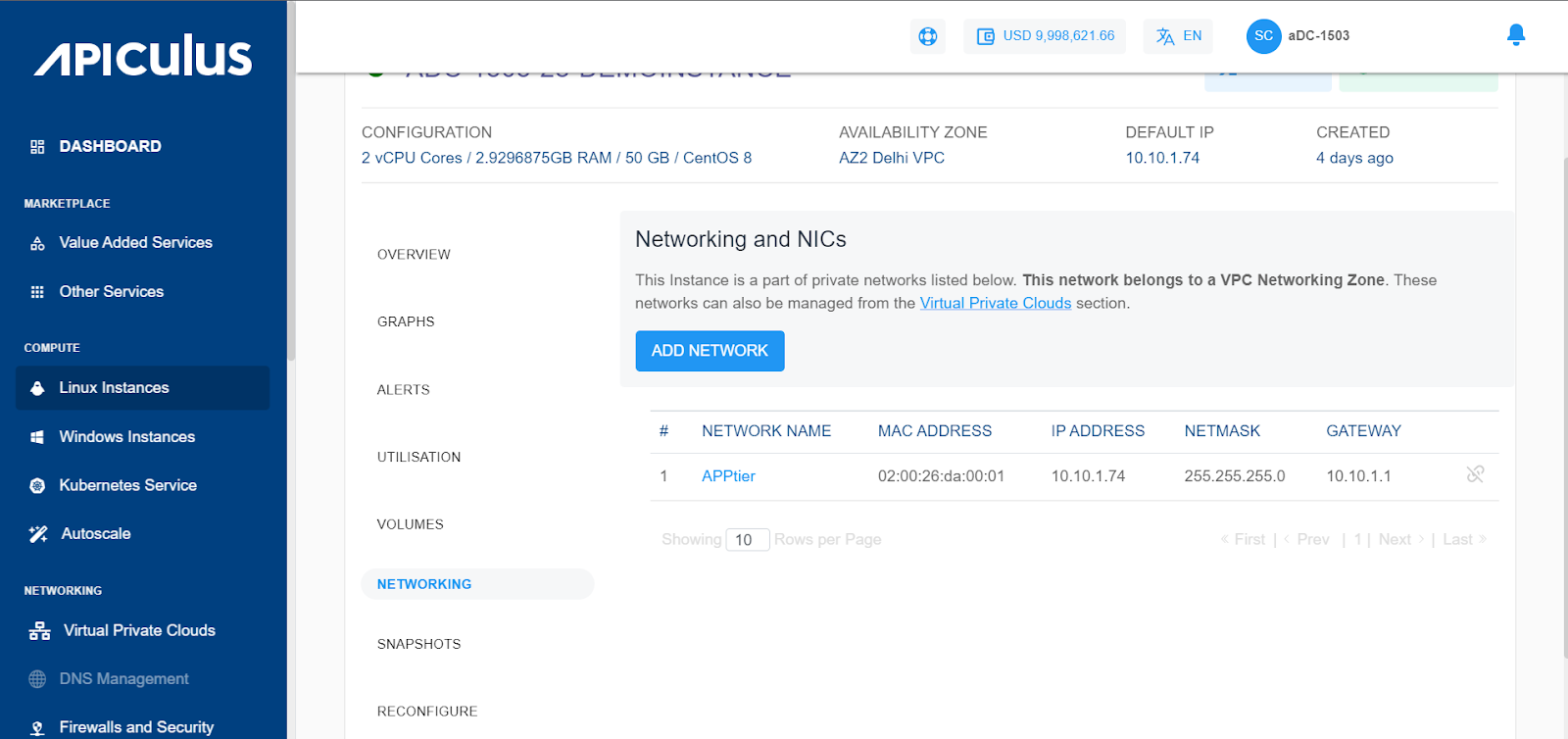
Task: Open Autoscale section
Action: [96, 533]
